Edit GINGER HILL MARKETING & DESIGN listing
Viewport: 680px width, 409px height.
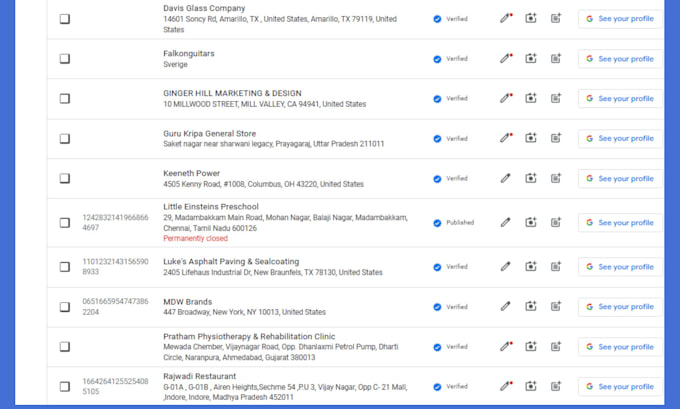point(506,98)
